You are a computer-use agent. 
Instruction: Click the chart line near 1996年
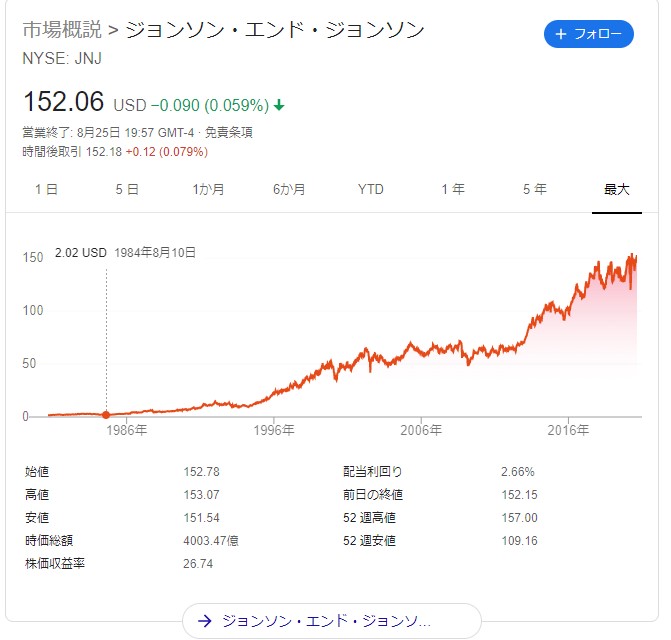274,392
